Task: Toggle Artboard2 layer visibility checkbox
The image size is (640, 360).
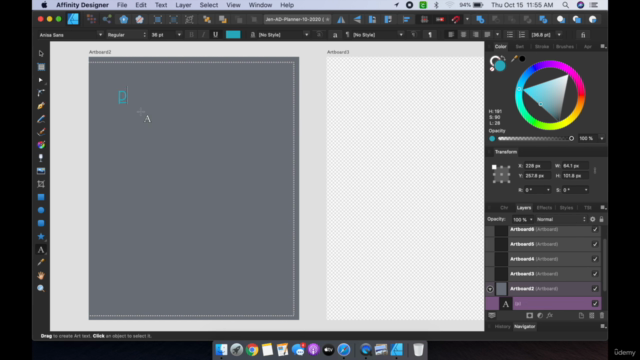Action: (595, 289)
